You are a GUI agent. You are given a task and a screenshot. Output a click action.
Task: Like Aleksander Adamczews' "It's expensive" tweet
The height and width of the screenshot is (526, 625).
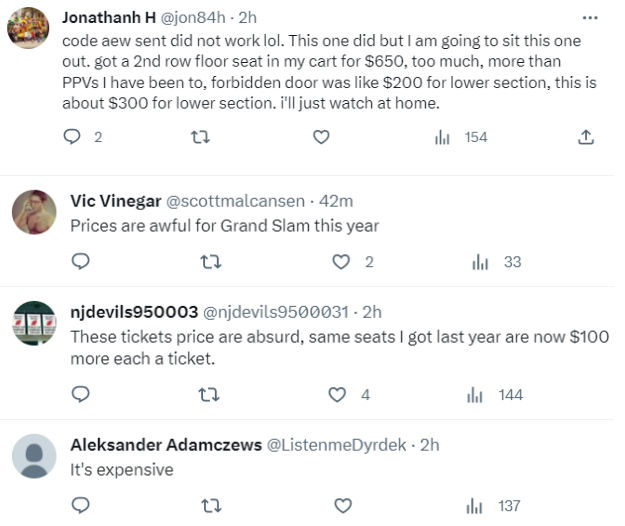[x=343, y=506]
